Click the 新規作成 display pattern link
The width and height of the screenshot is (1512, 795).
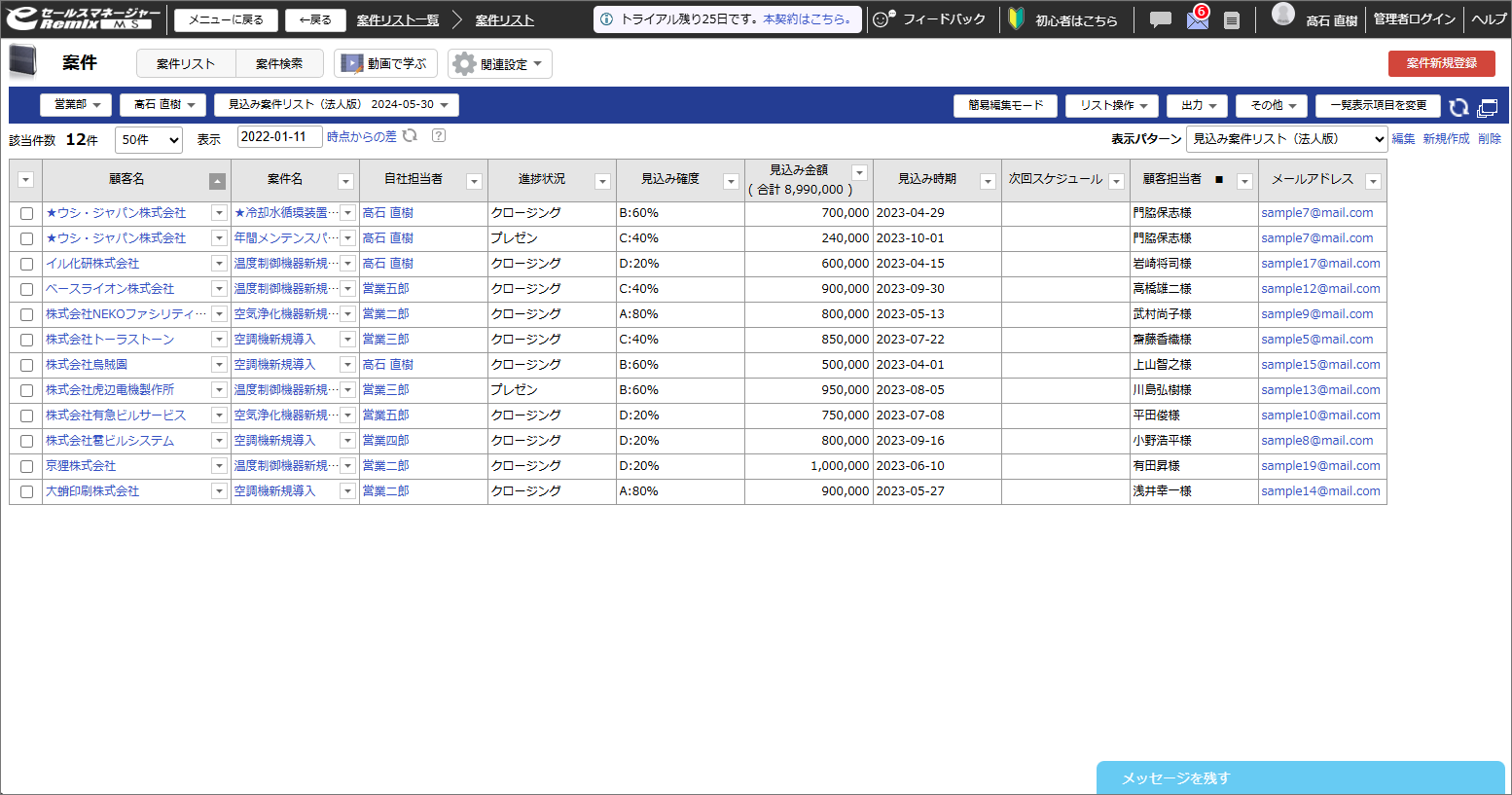(x=1446, y=139)
